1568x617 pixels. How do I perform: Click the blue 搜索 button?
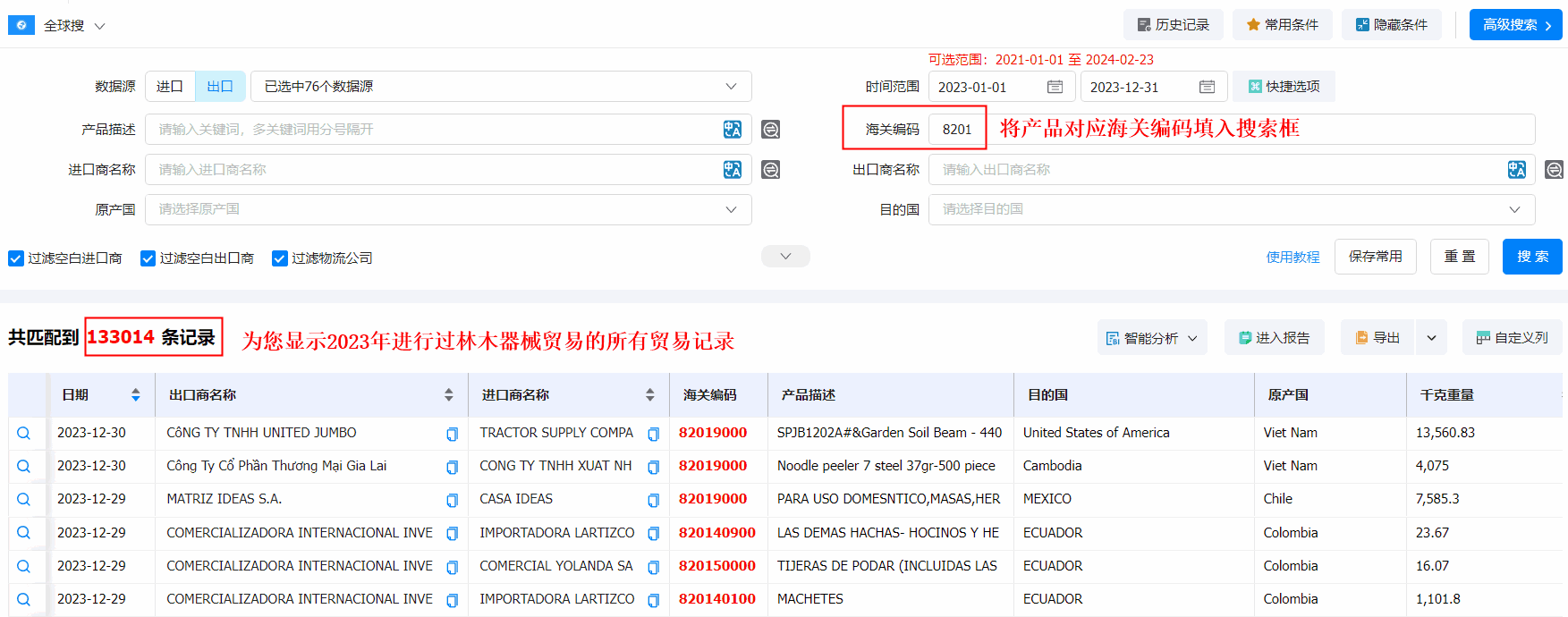click(1531, 257)
